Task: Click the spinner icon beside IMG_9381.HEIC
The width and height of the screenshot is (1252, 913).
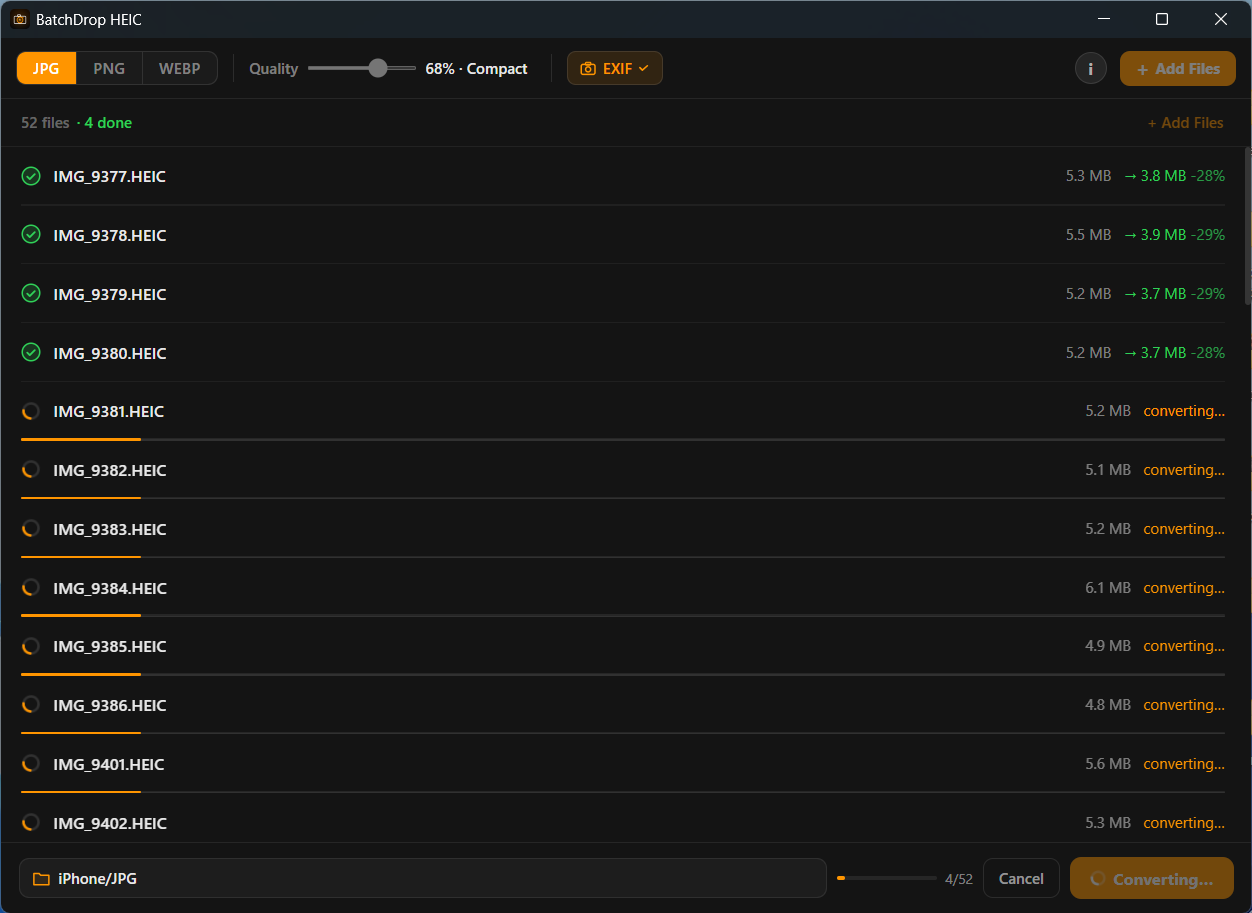Action: [x=31, y=411]
